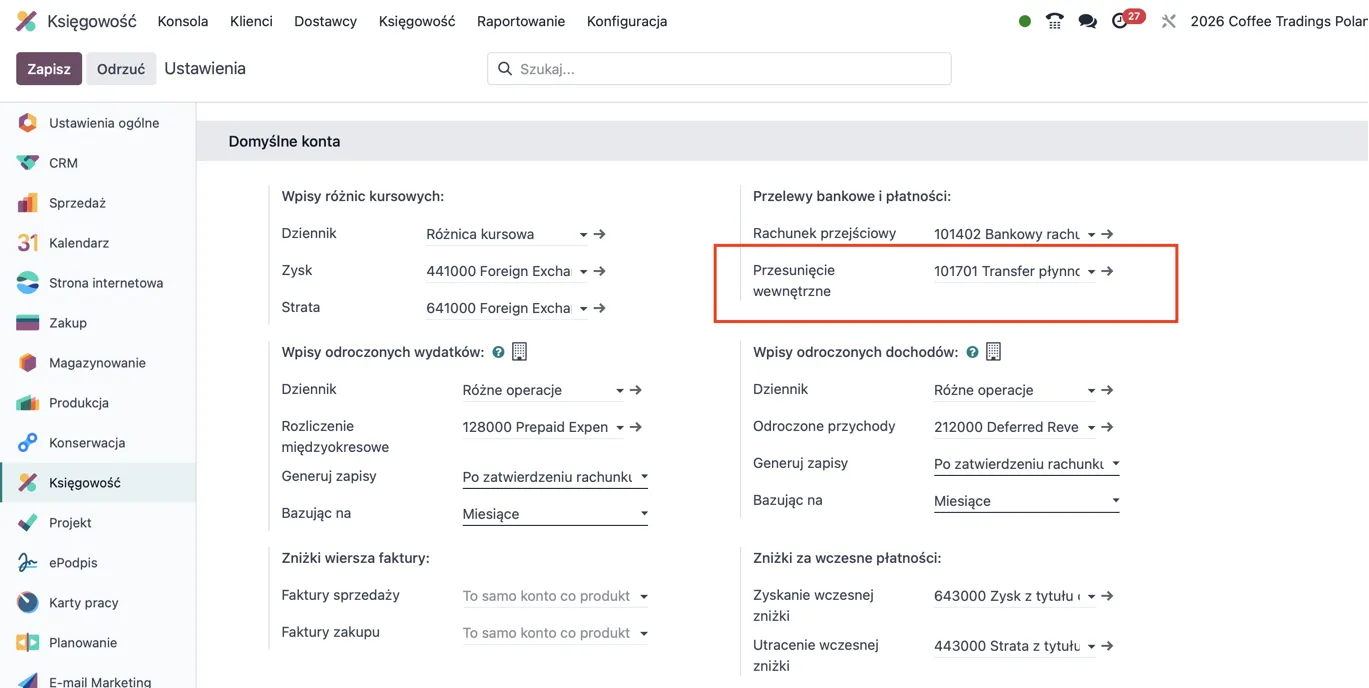
Task: Open the 443000 Strata z tytułu arrow link
Action: point(1108,646)
